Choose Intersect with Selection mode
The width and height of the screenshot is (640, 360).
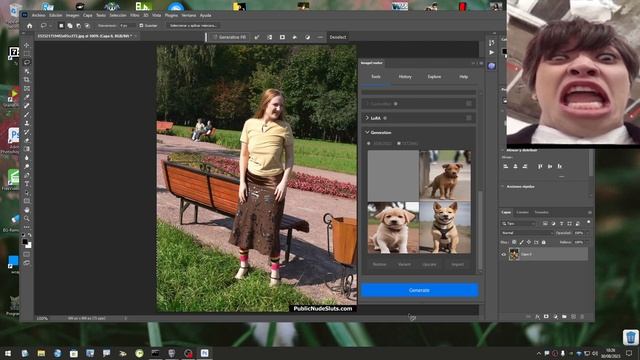87,25
